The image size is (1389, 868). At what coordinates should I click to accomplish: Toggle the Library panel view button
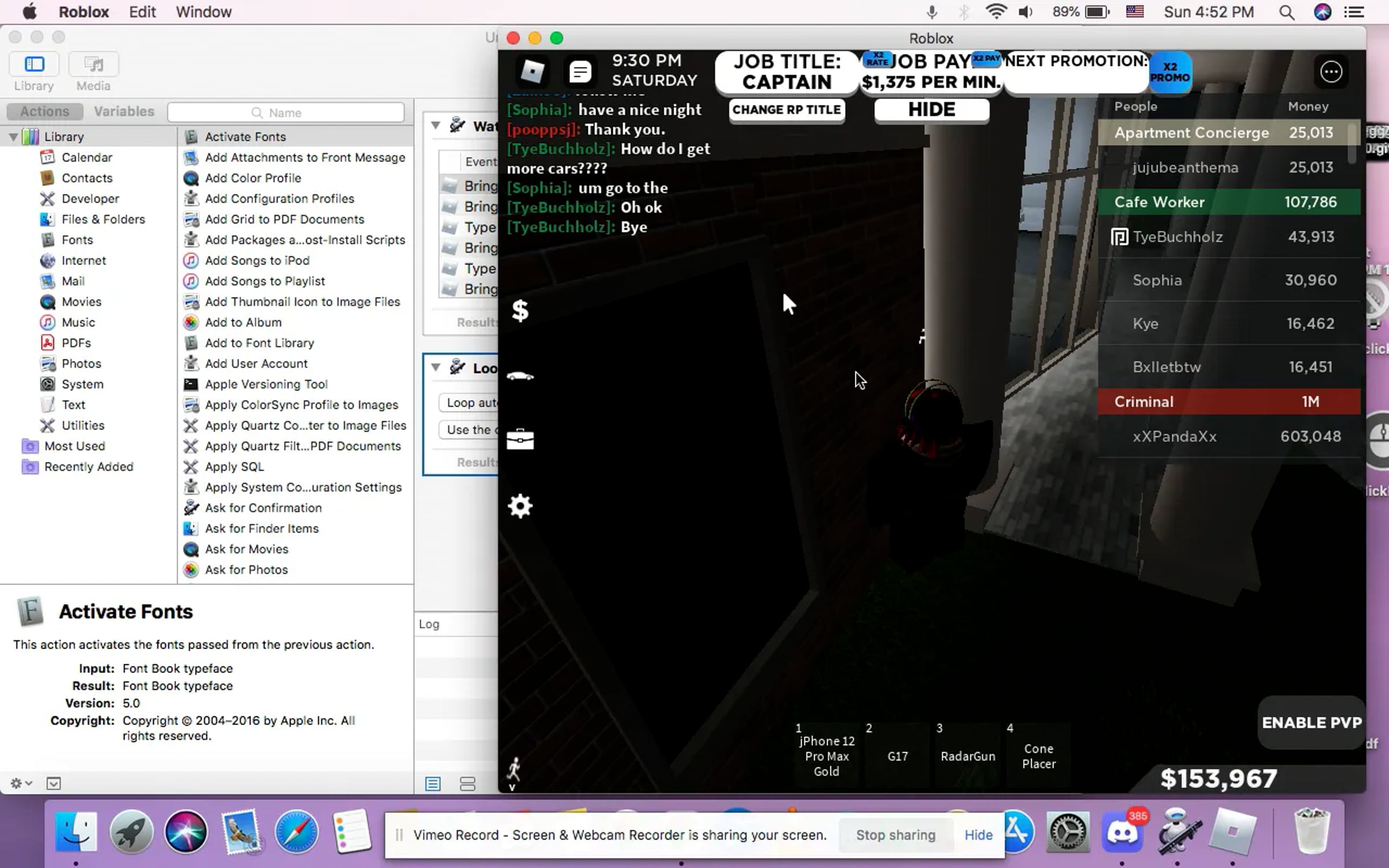tap(34, 64)
